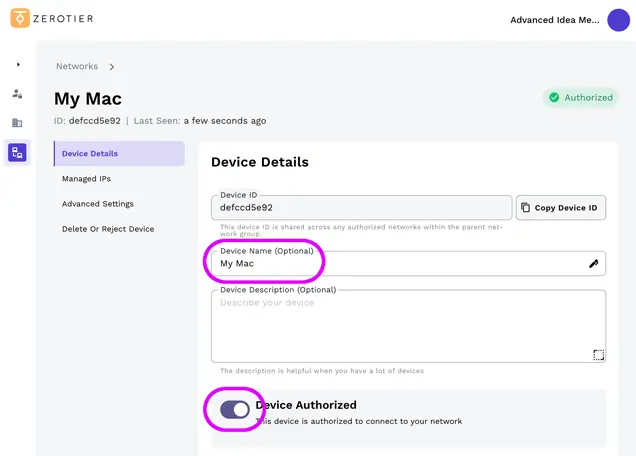Open the Advanced Settings section

pyautogui.click(x=98, y=204)
